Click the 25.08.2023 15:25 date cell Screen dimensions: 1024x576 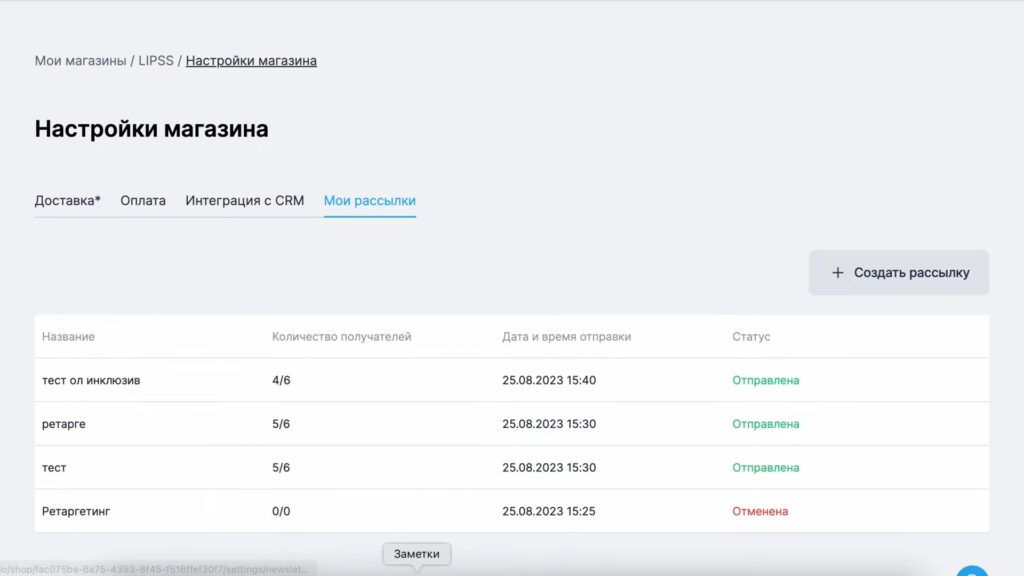549,511
